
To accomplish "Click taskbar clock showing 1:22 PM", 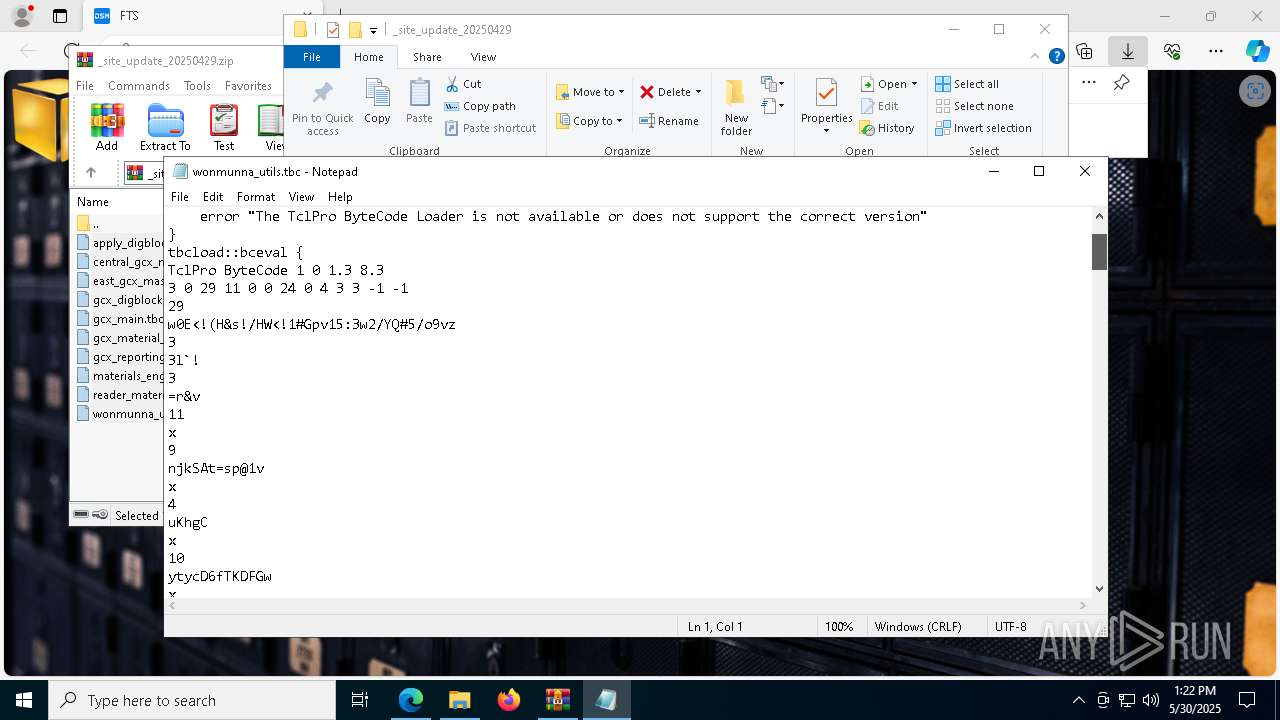I will 1195,700.
